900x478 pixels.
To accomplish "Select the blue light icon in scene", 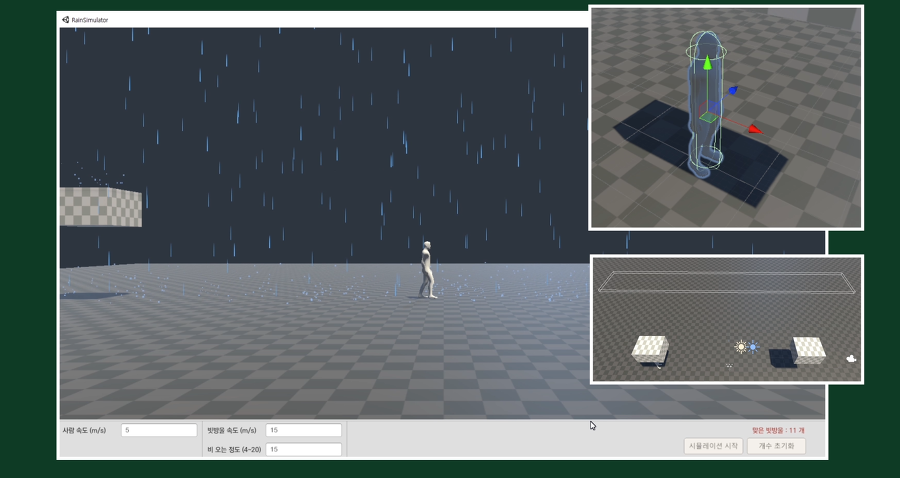I will pyautogui.click(x=753, y=347).
